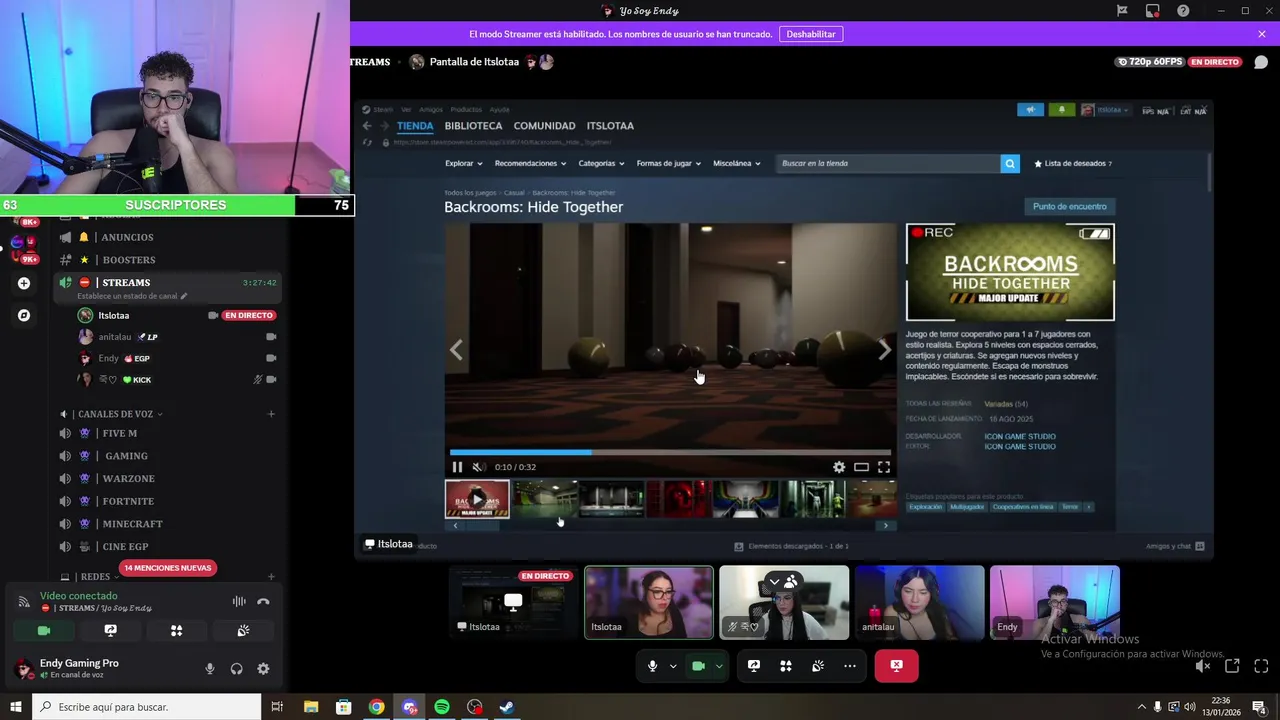Open Steam TIENDA tab in stream
The width and height of the screenshot is (1280, 720).
coord(415,126)
